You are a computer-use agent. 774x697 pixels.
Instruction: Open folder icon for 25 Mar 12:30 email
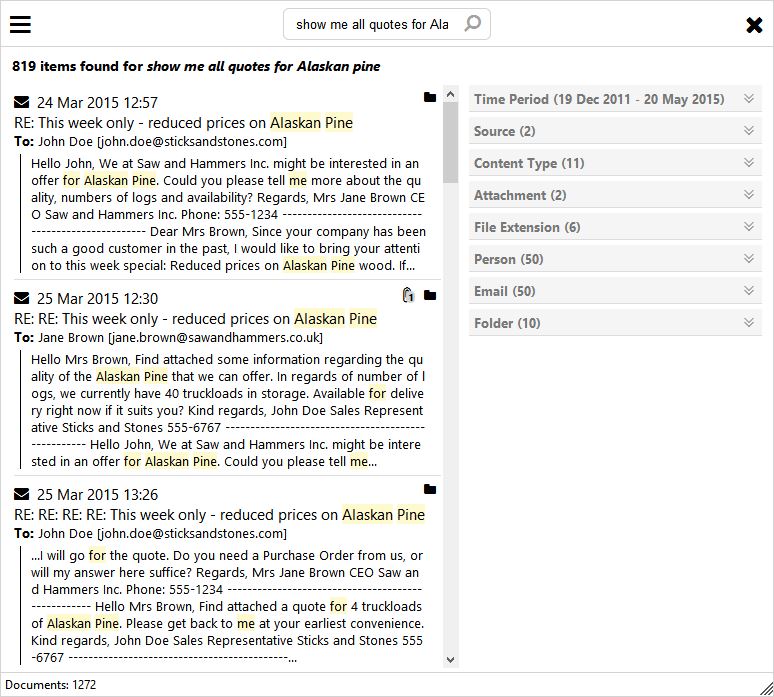[430, 295]
